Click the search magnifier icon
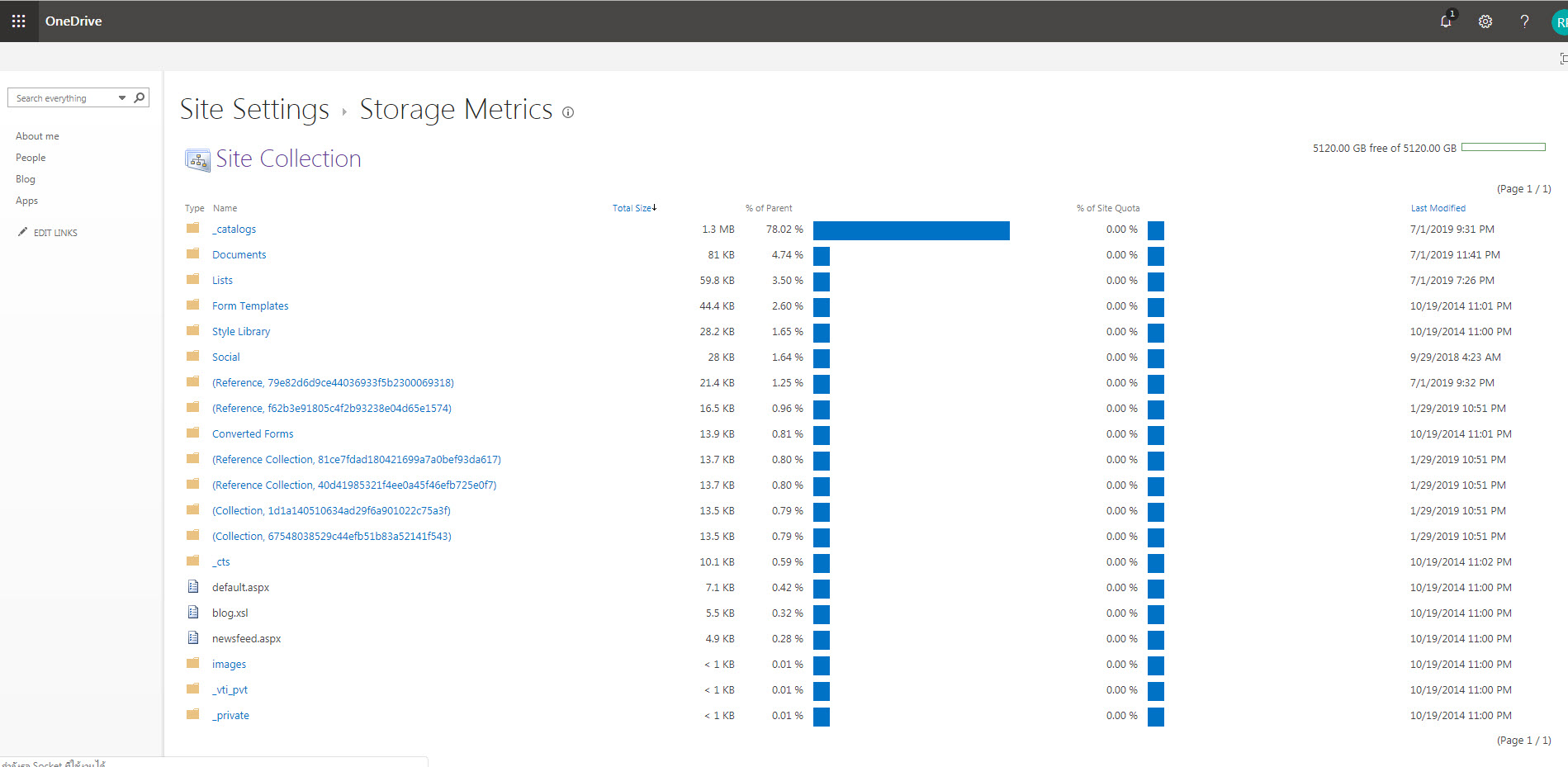Image resolution: width=1568 pixels, height=767 pixels. [x=140, y=97]
